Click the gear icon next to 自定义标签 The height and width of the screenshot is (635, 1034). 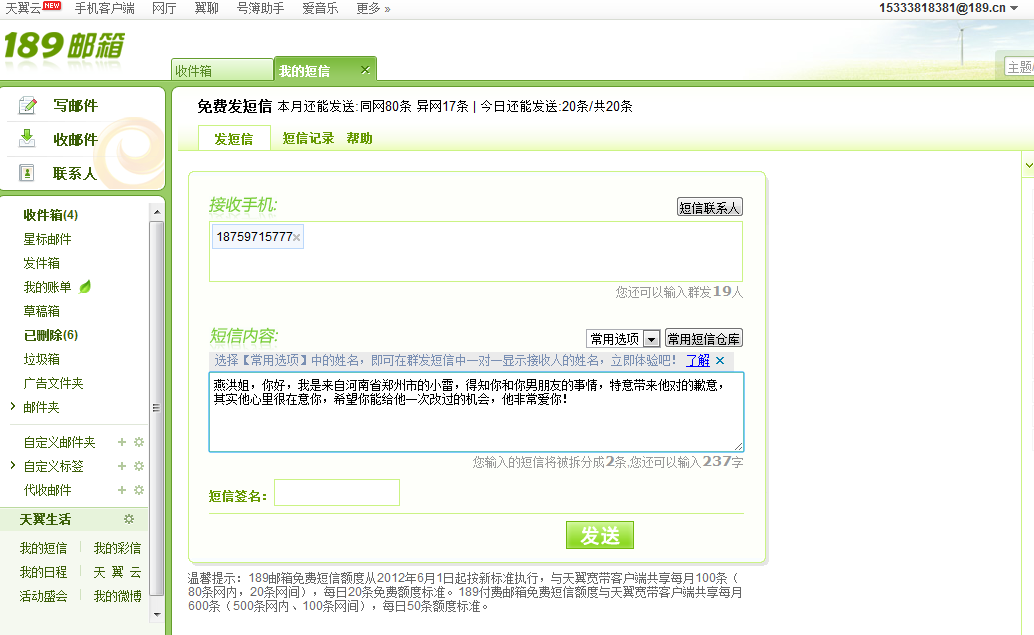pyautogui.click(x=138, y=466)
